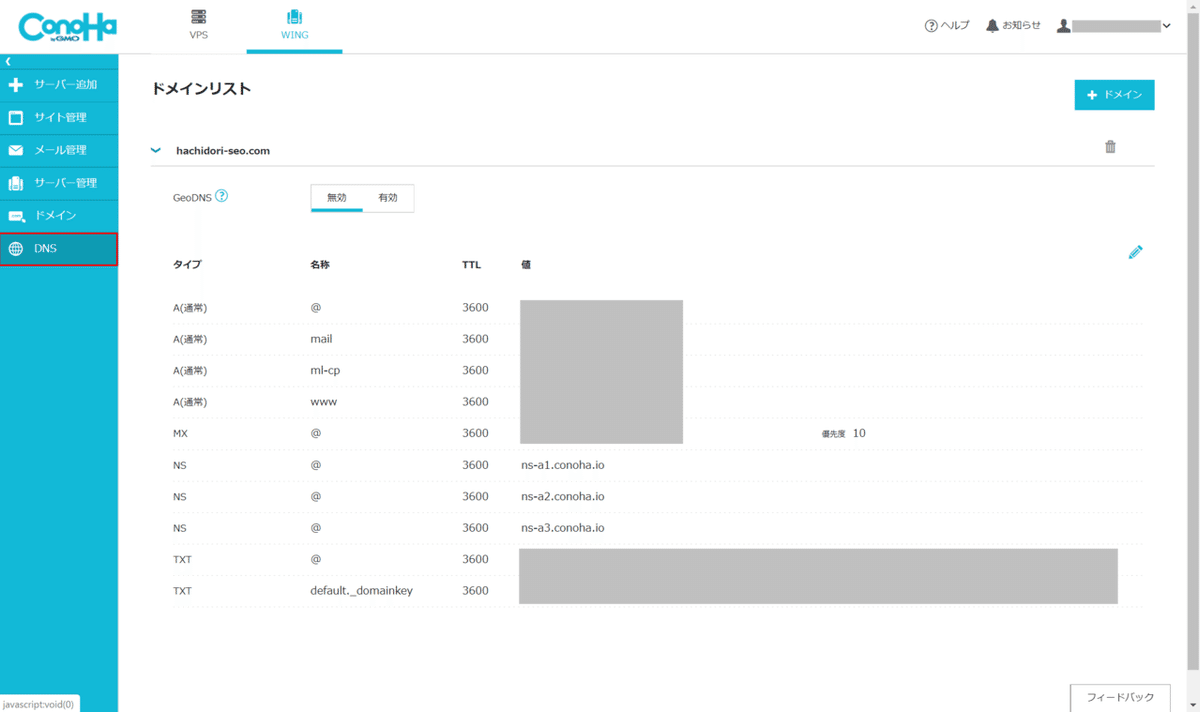Open サイト管理 in the sidebar
1200x712 pixels.
click(59, 118)
